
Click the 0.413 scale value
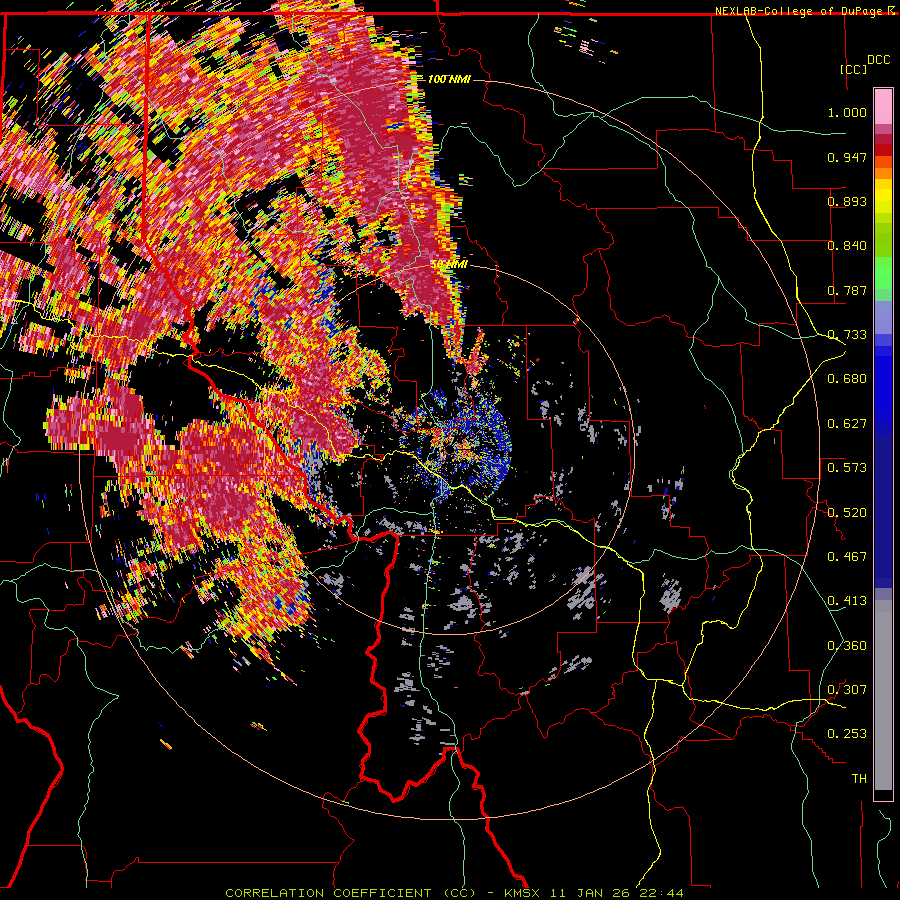[847, 601]
